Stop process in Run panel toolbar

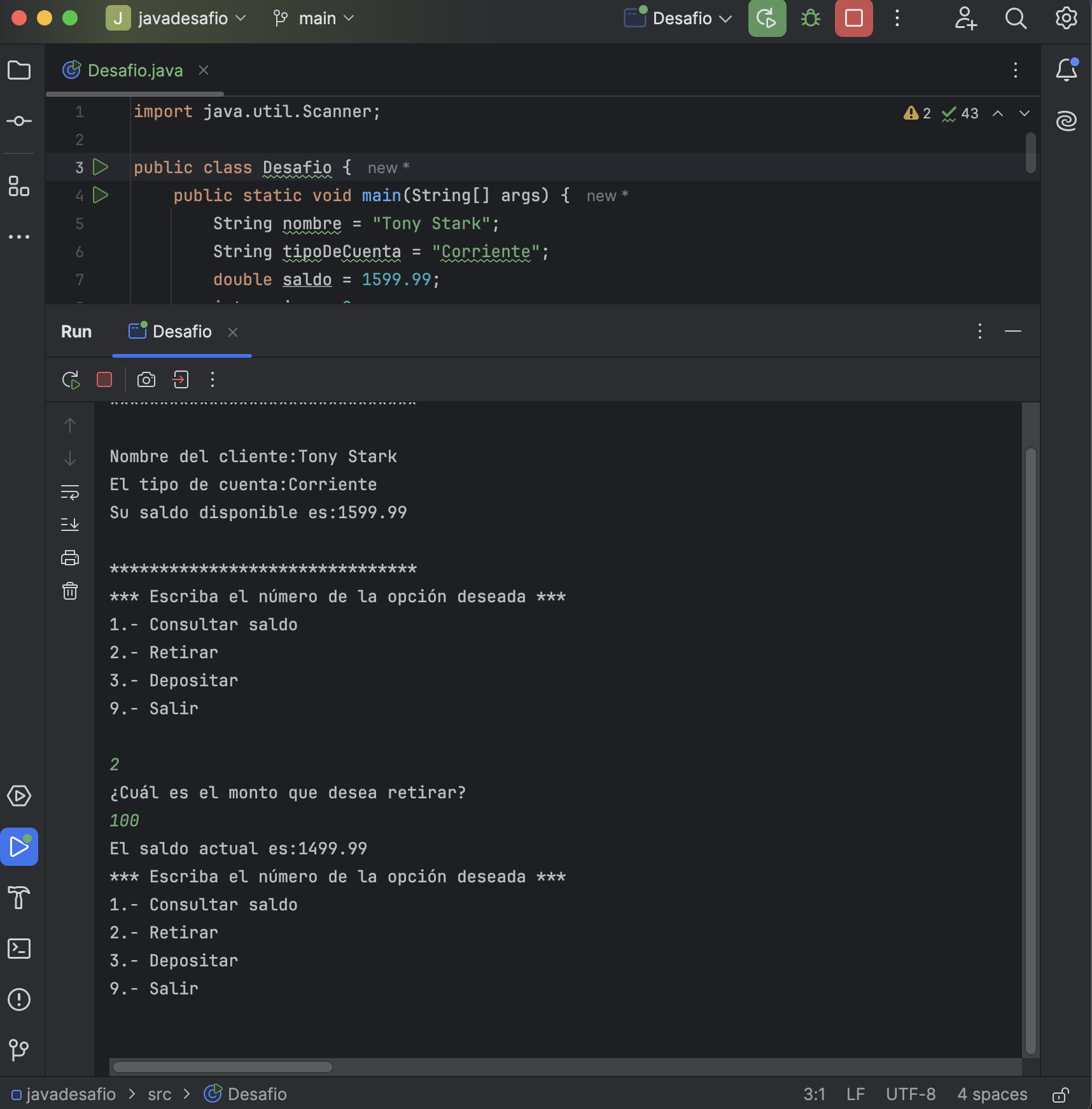(104, 380)
